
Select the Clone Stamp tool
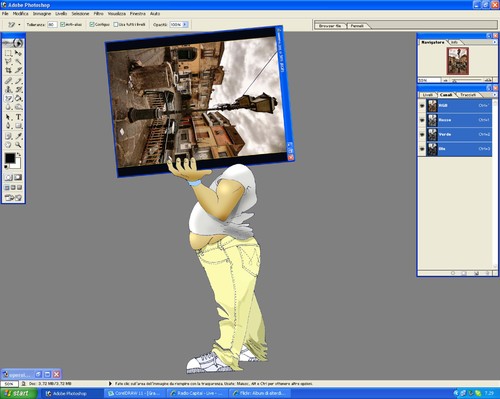(x=8, y=89)
